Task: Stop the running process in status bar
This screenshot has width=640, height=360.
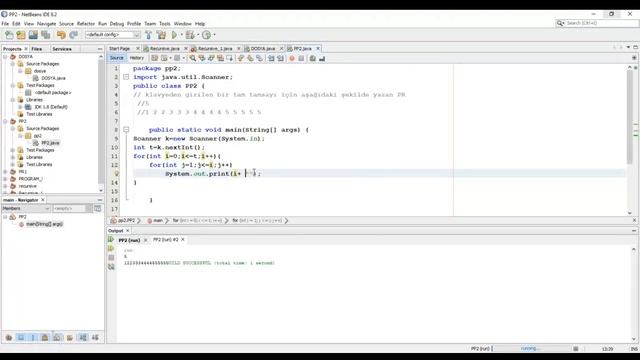Action: point(576,349)
